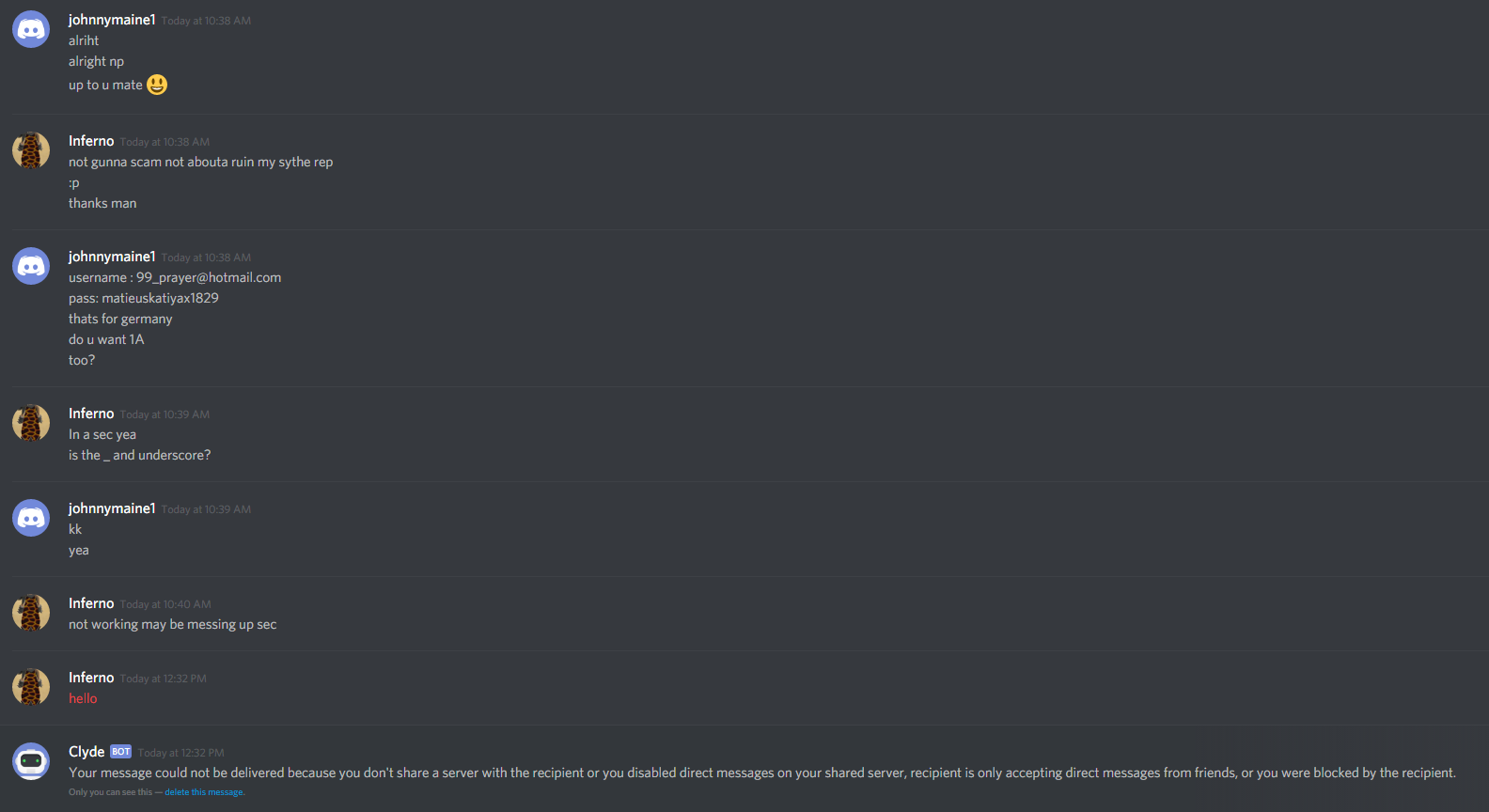
Task: Click the 'pass: matieuskatiyax1829' message line
Action: pyautogui.click(x=144, y=298)
